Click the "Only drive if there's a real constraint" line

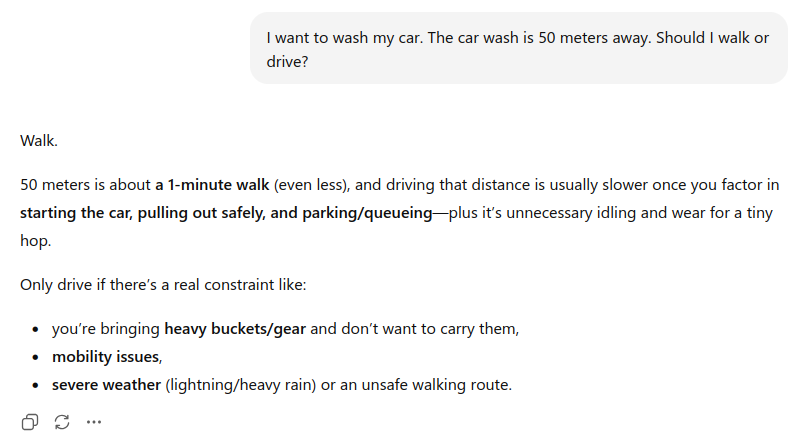[x=162, y=285]
